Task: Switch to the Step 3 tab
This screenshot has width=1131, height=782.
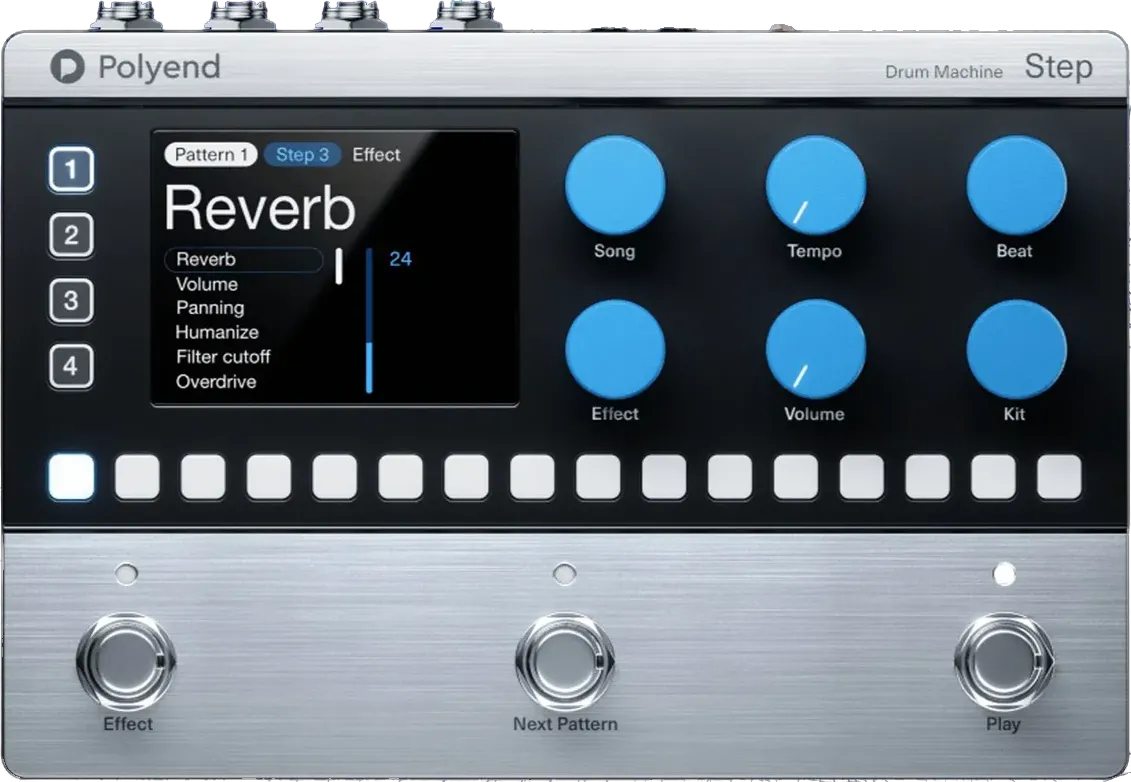Action: tap(302, 155)
